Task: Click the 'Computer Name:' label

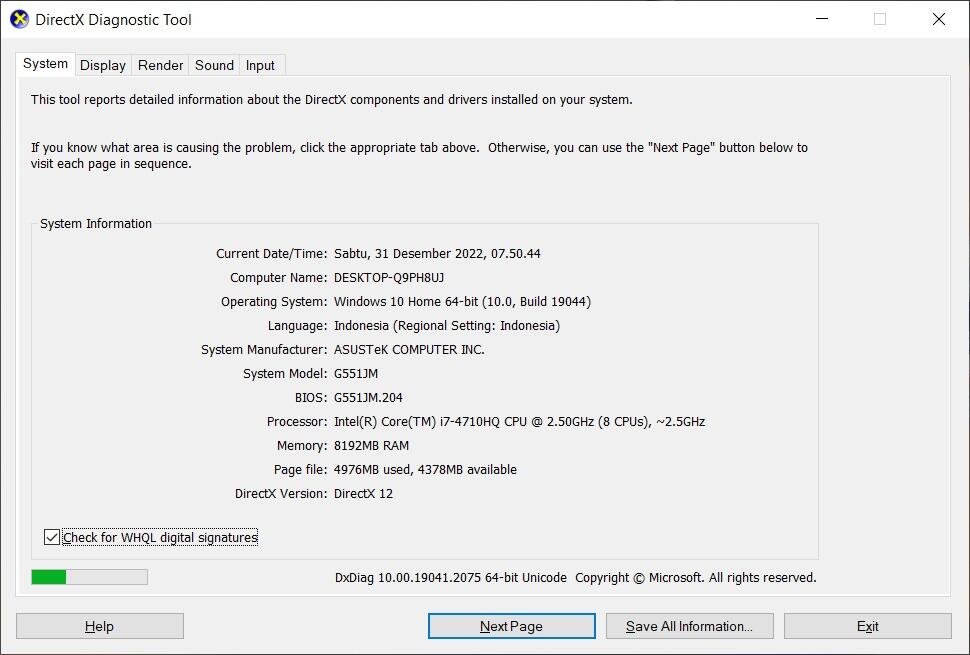Action: coord(278,278)
